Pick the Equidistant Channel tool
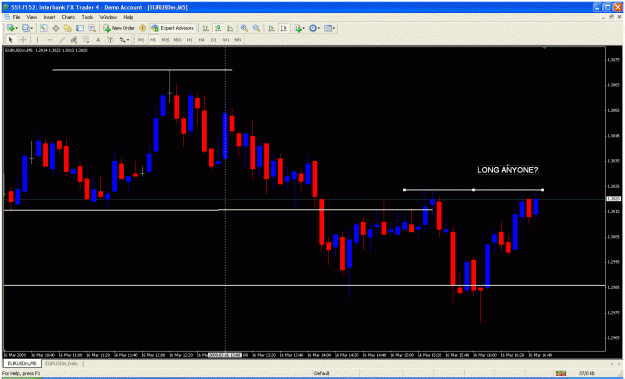 [x=74, y=40]
